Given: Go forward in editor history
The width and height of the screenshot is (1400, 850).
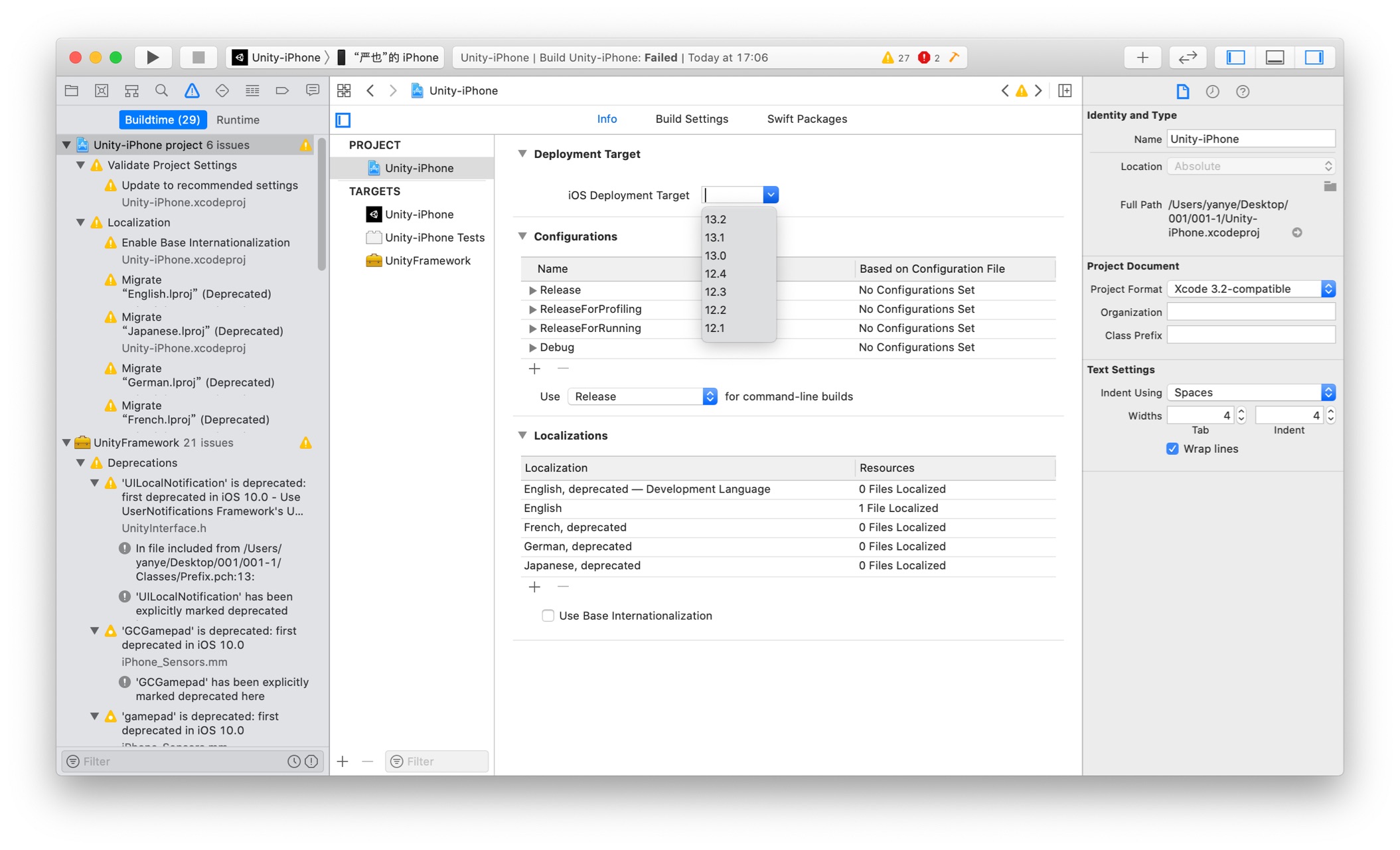Looking at the screenshot, I should (x=393, y=91).
